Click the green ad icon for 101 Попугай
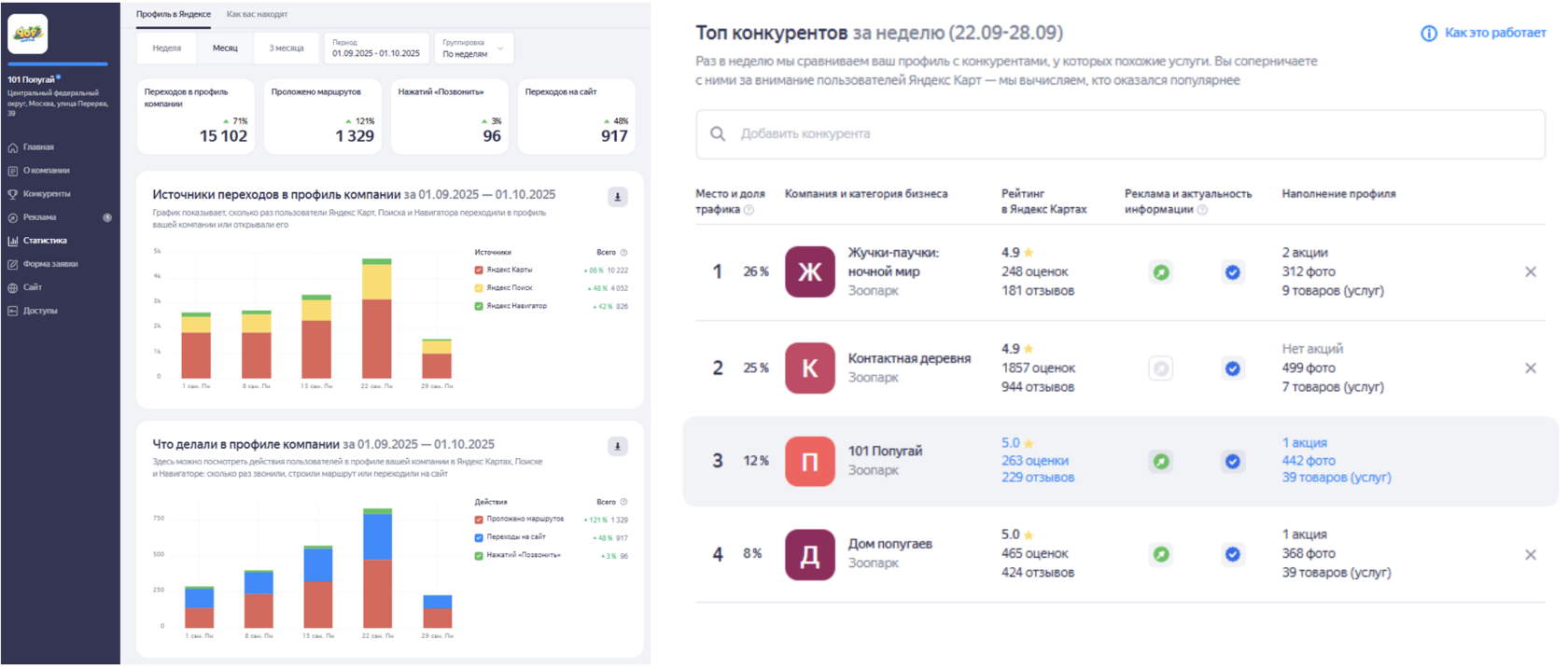This screenshot has width=1568, height=667. [1161, 461]
